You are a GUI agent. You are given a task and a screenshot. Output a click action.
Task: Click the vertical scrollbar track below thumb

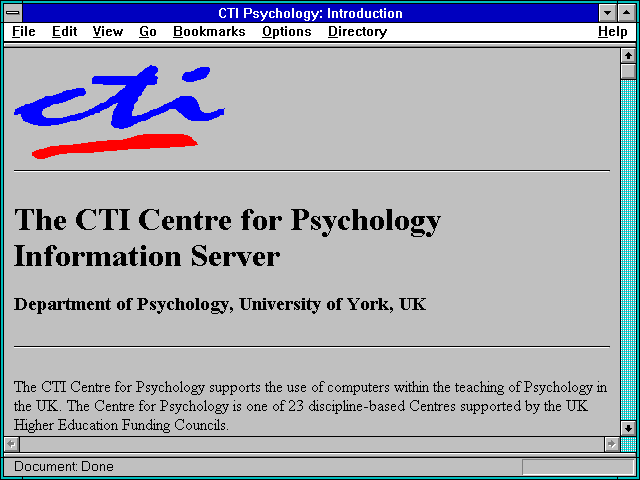[x=628, y=250]
